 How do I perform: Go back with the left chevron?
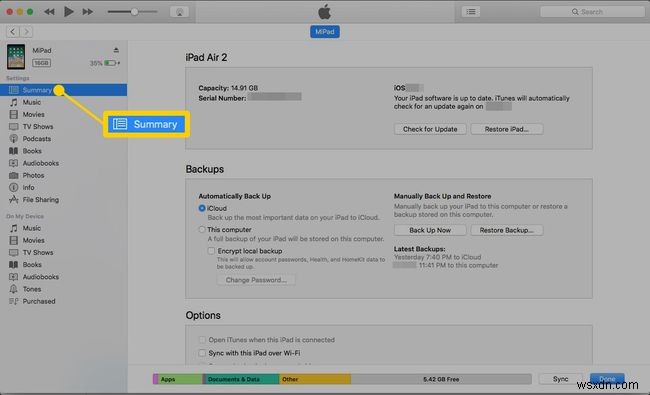click(x=13, y=32)
